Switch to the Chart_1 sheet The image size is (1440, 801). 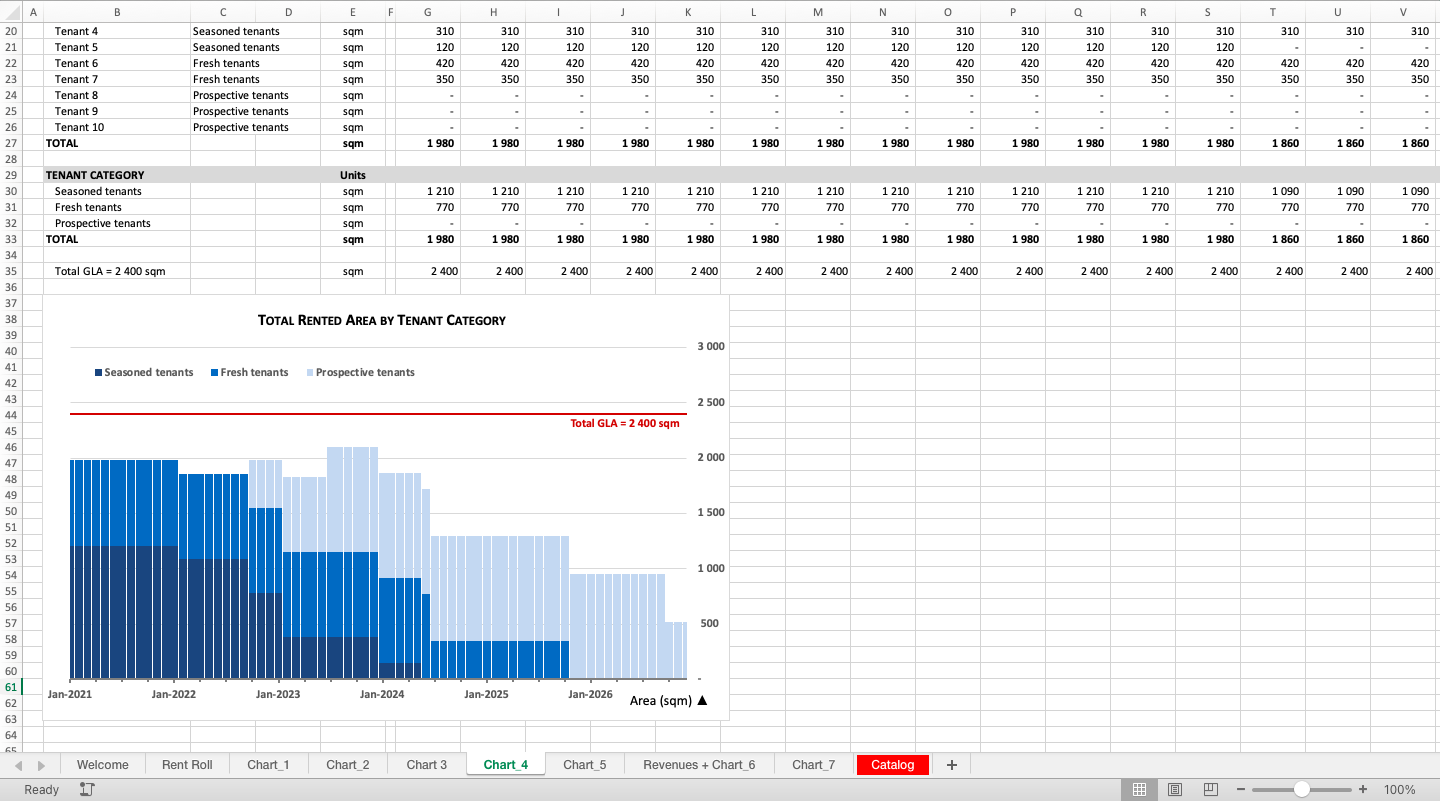coord(268,764)
